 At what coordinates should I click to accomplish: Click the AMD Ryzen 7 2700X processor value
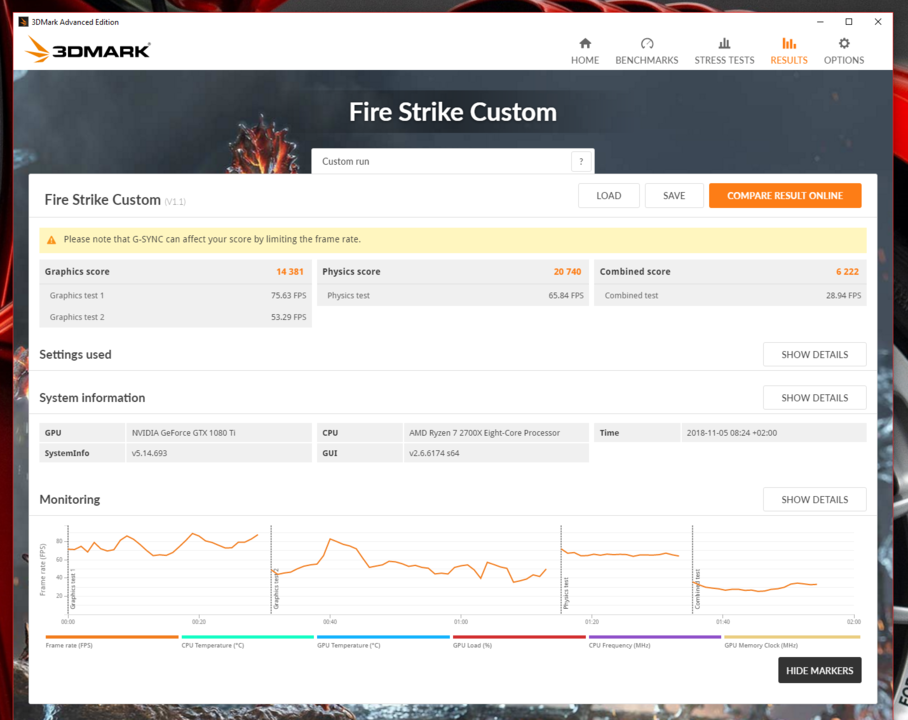484,433
